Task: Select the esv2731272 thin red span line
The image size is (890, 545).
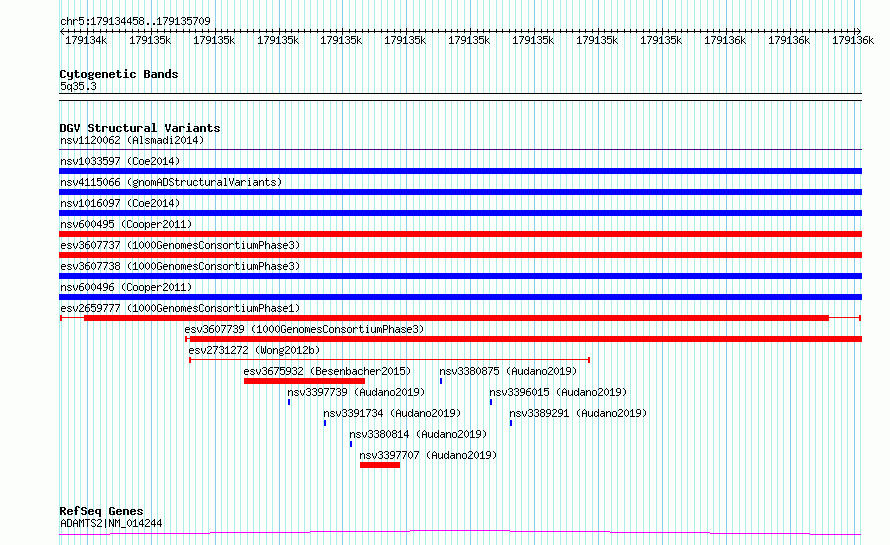Action: pos(389,360)
